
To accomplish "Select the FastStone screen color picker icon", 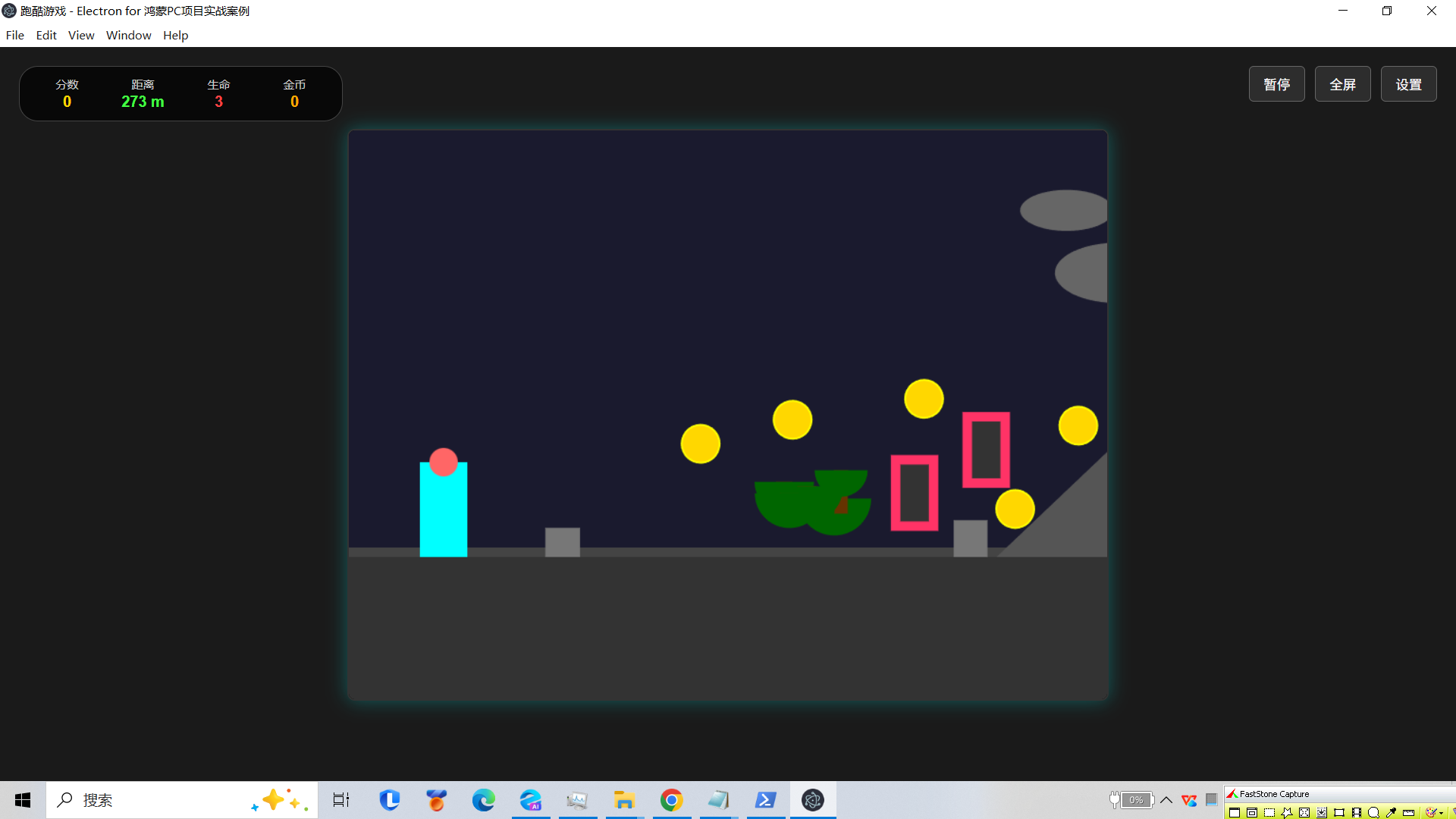I will click(1391, 813).
